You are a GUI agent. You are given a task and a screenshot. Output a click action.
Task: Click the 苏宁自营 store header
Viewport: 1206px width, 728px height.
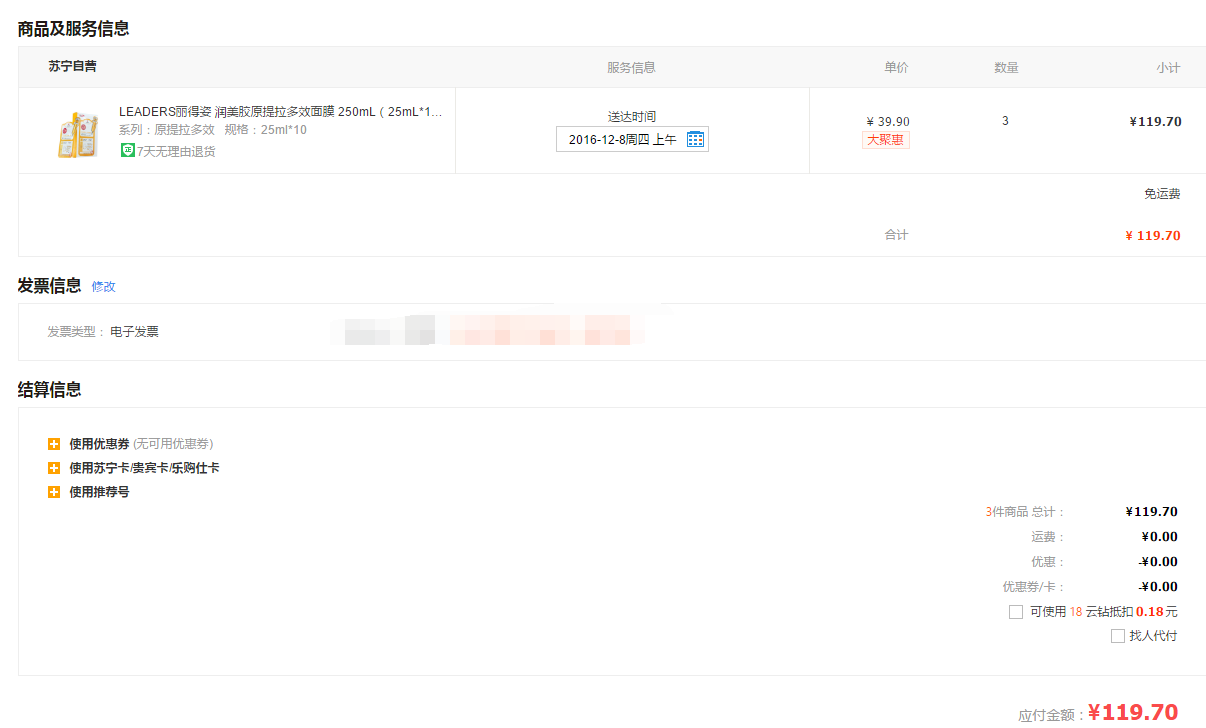tap(73, 67)
